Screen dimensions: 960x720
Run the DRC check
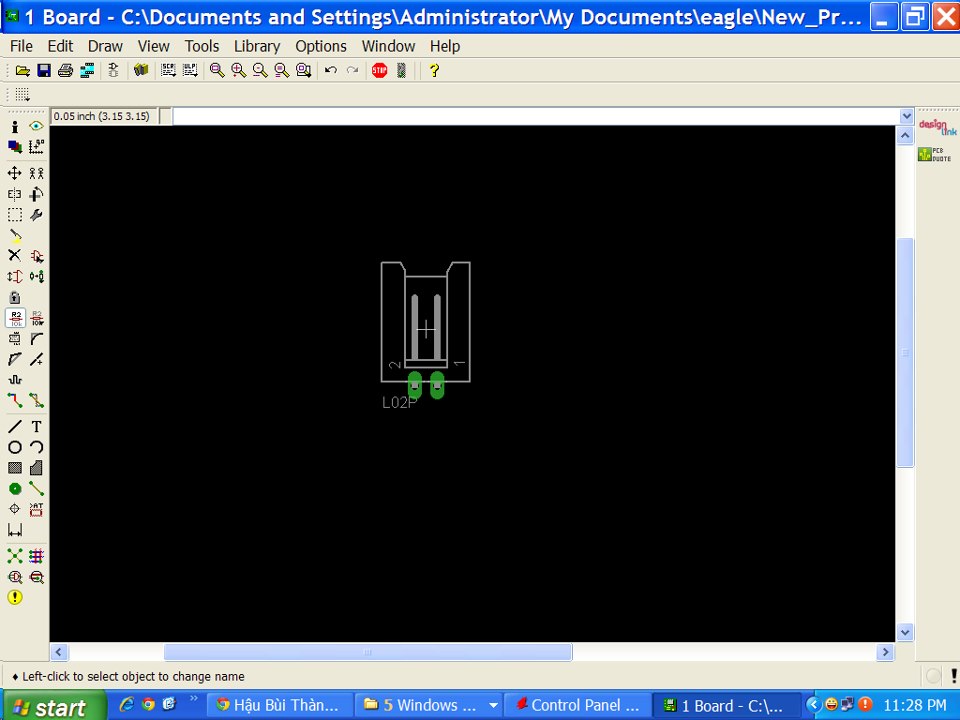click(36, 577)
